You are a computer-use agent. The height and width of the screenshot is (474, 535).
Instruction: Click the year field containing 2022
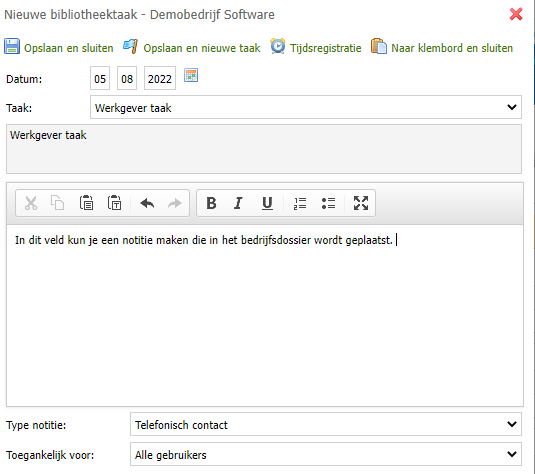click(x=160, y=78)
